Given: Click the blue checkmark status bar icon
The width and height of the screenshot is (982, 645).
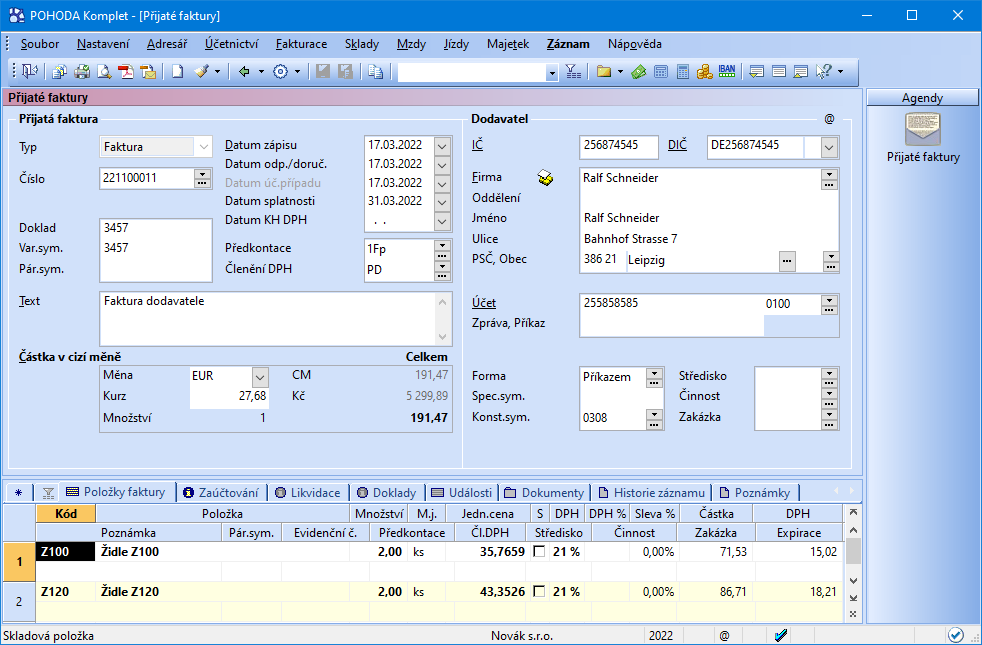Looking at the screenshot, I should click(x=781, y=636).
